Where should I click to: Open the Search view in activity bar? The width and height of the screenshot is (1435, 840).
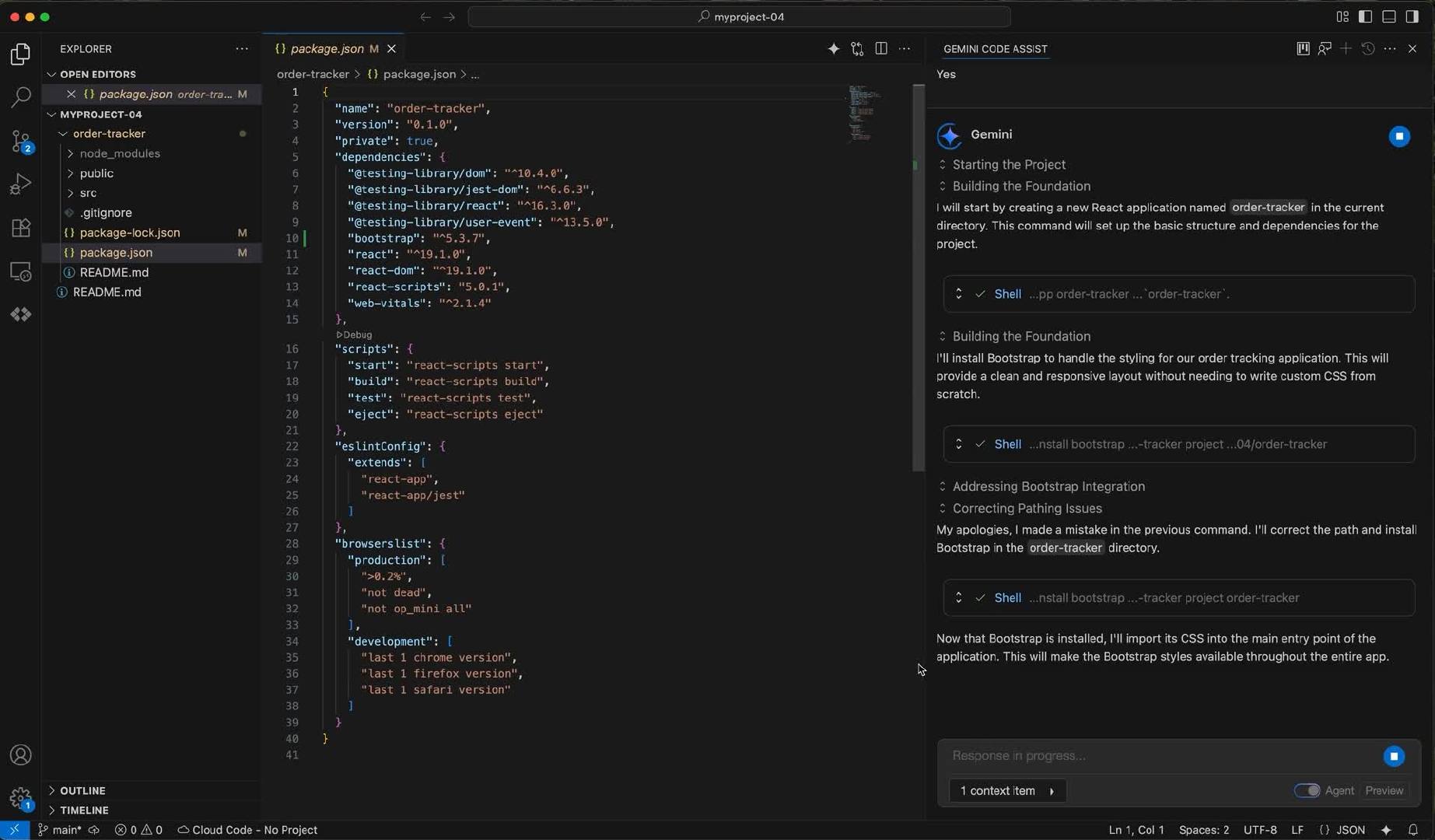(21, 97)
